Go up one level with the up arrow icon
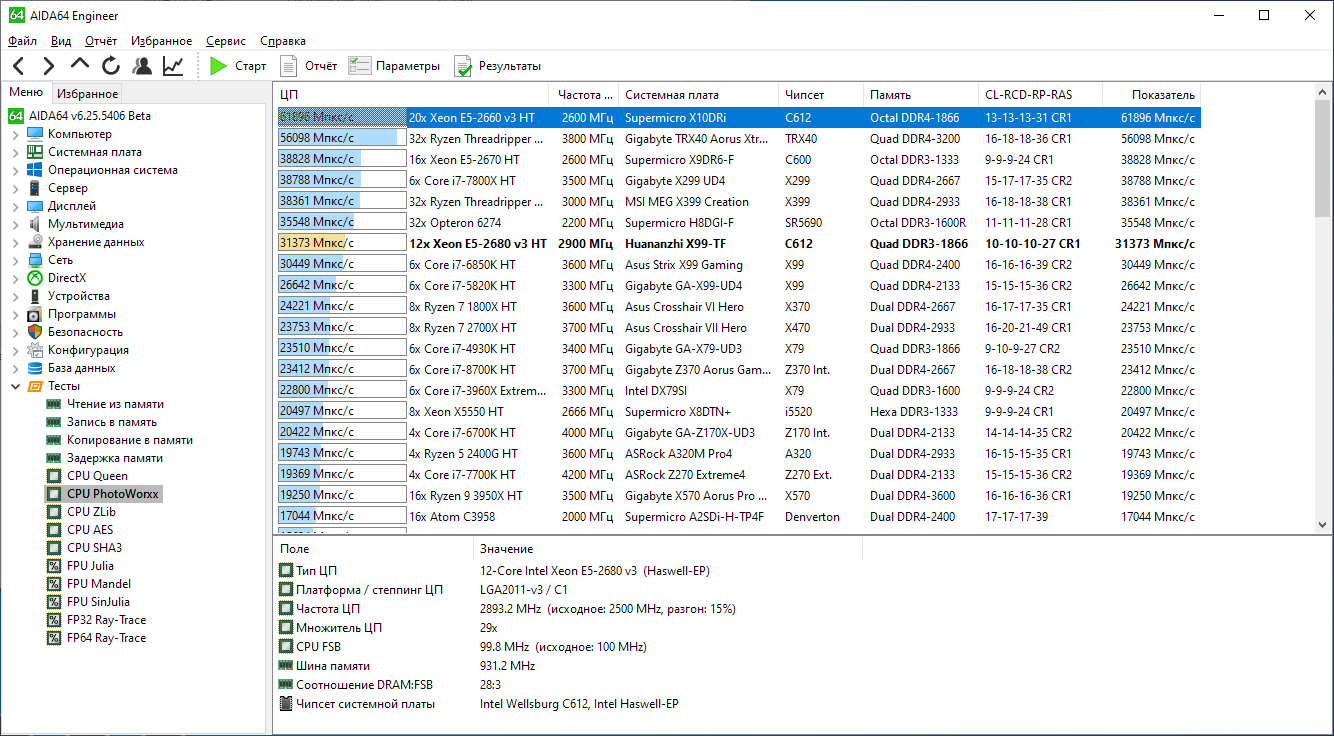 80,66
